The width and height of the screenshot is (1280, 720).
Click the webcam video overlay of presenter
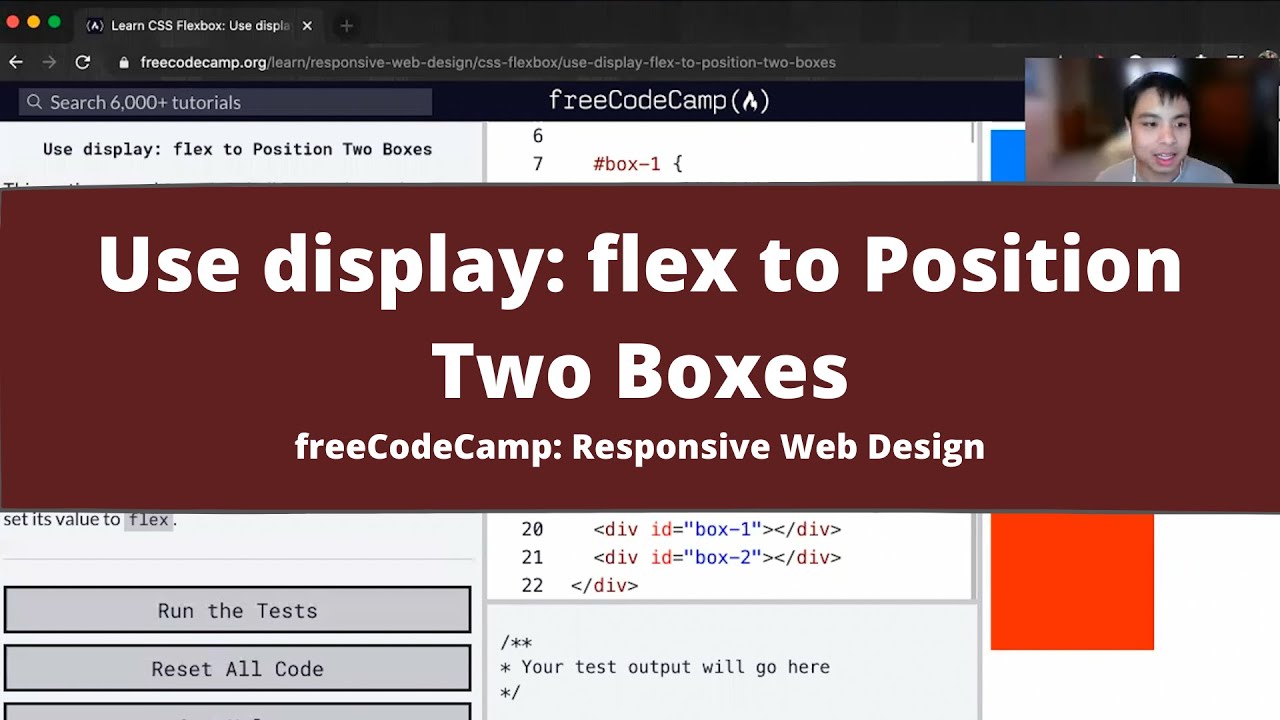(x=1152, y=121)
